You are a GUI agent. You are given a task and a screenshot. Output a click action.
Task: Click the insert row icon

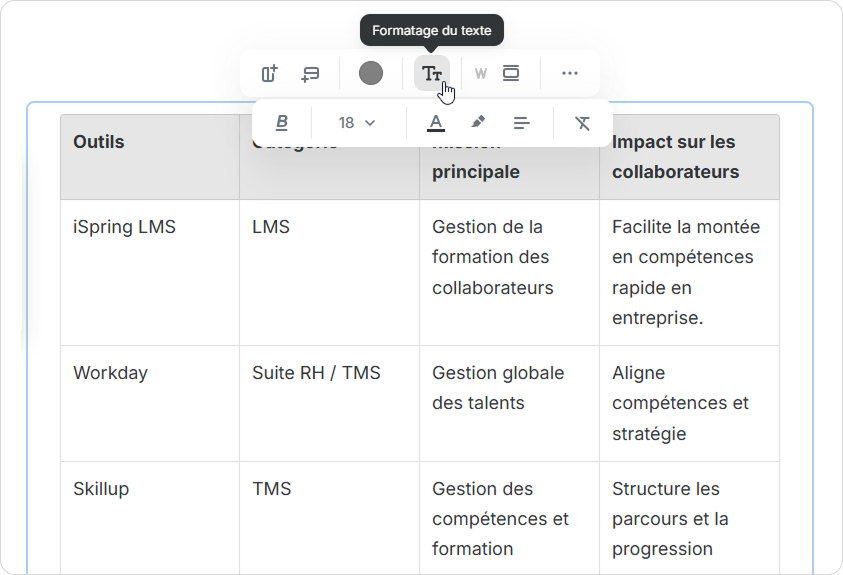(310, 73)
